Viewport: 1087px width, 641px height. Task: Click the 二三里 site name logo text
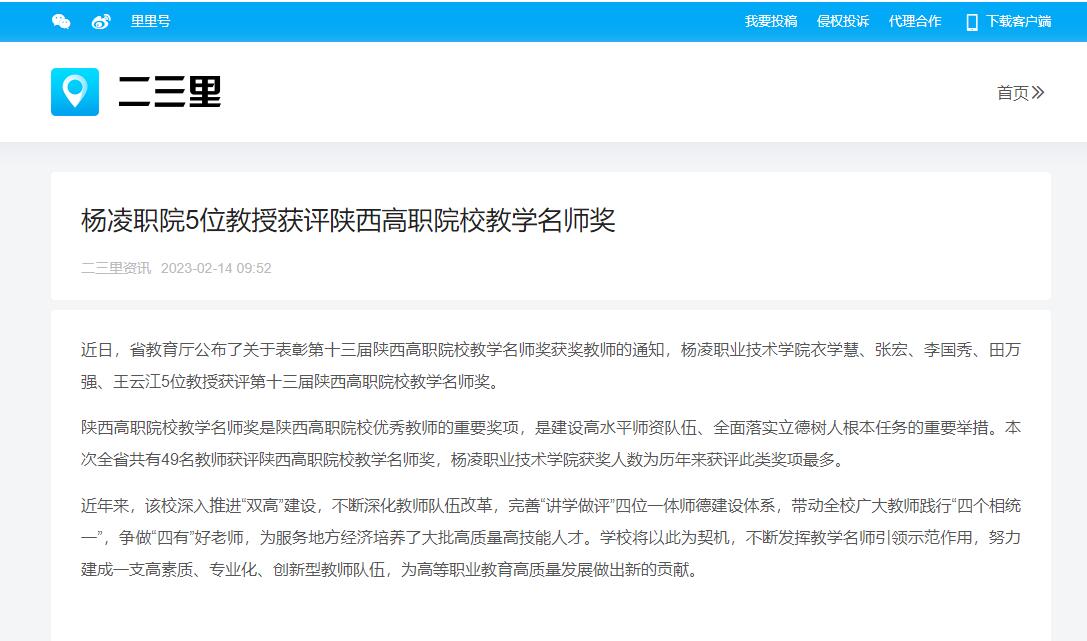point(169,92)
